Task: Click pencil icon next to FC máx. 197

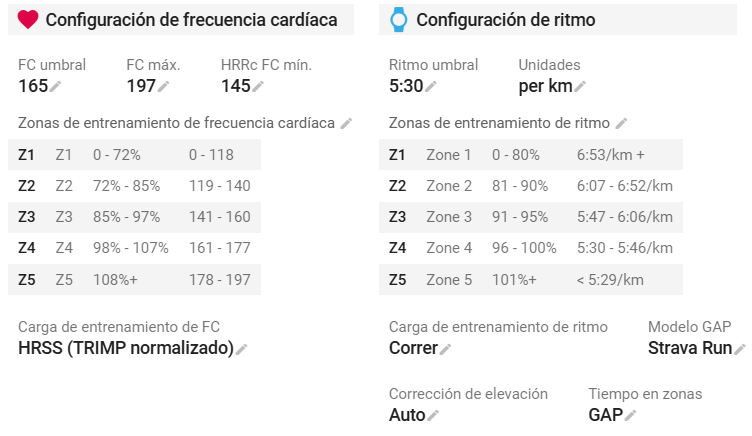Action: click(x=164, y=86)
